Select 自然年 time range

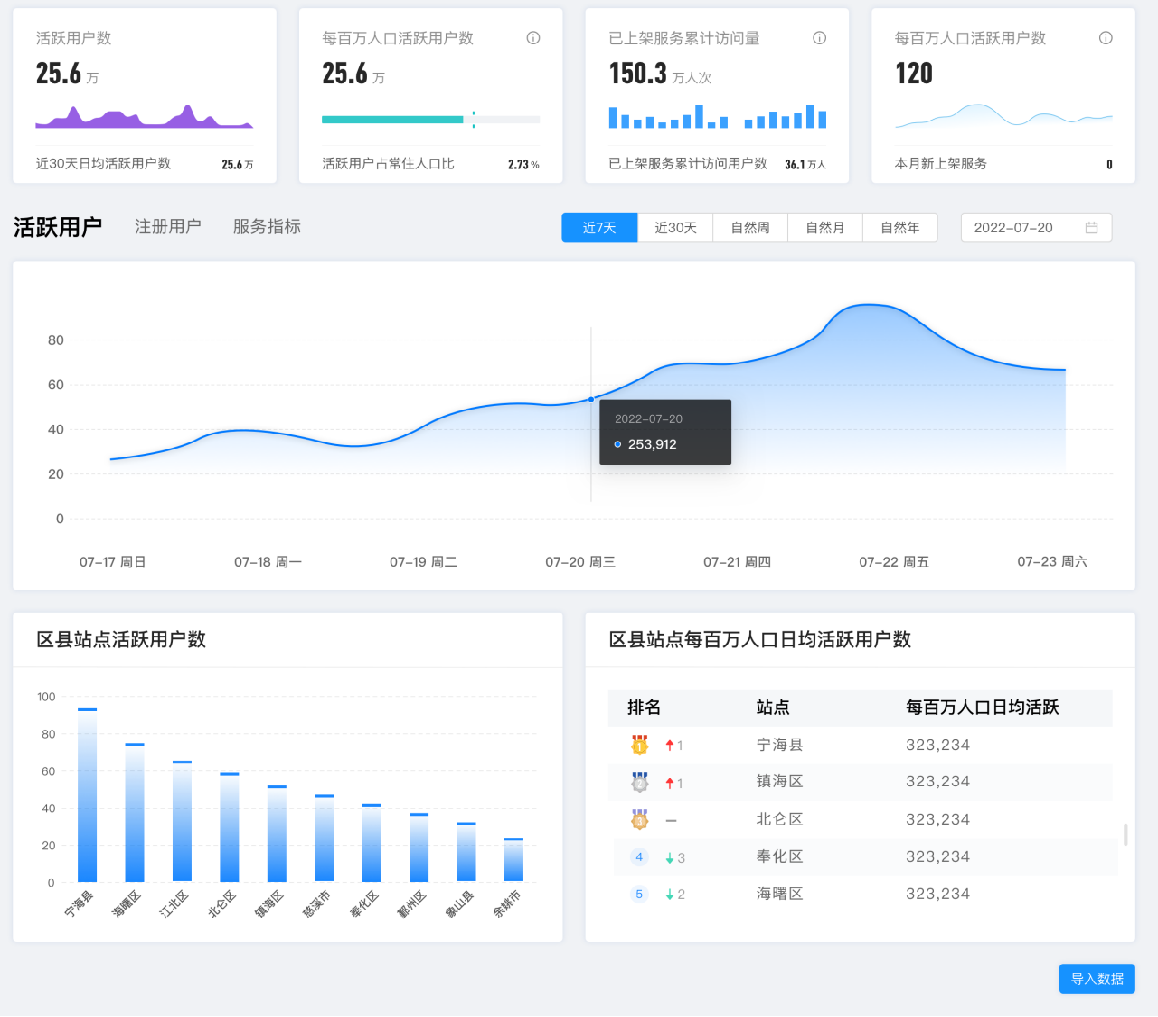[x=900, y=227]
